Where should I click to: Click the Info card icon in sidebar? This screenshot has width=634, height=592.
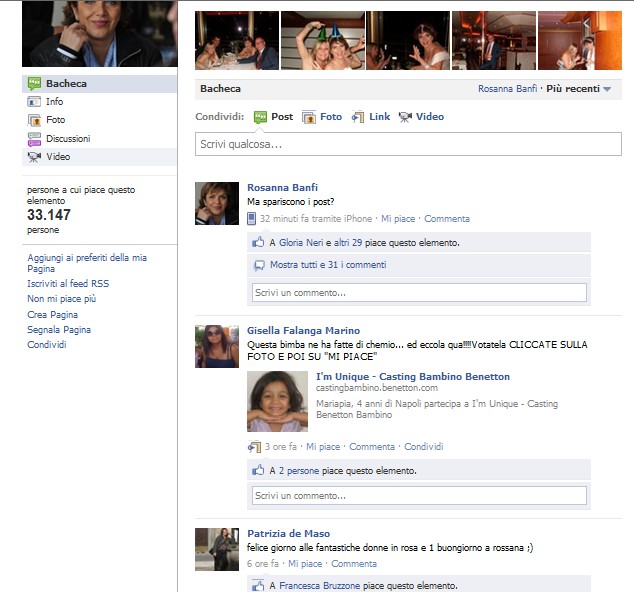coord(34,101)
